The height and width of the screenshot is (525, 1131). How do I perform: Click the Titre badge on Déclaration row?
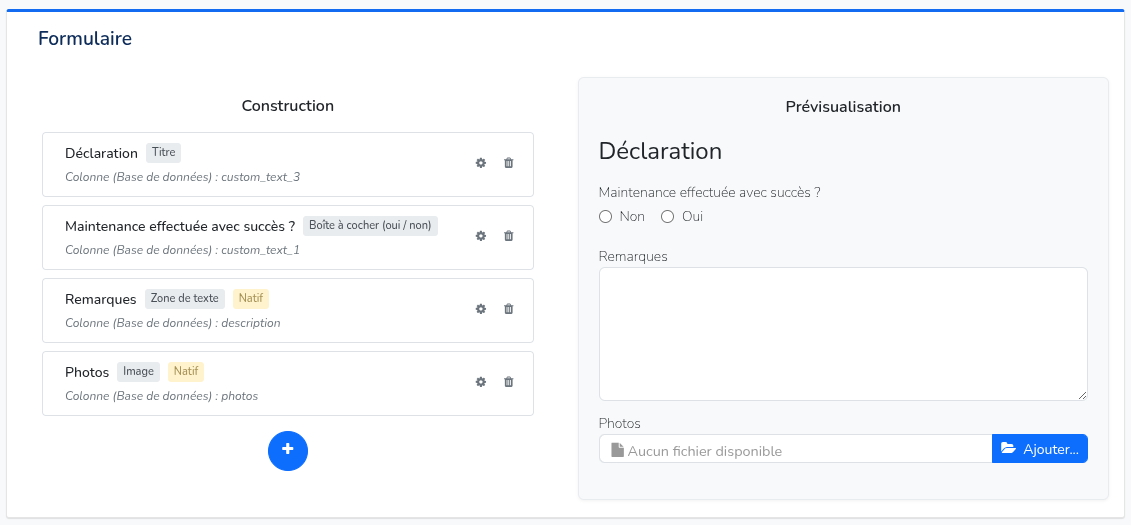[x=164, y=153]
